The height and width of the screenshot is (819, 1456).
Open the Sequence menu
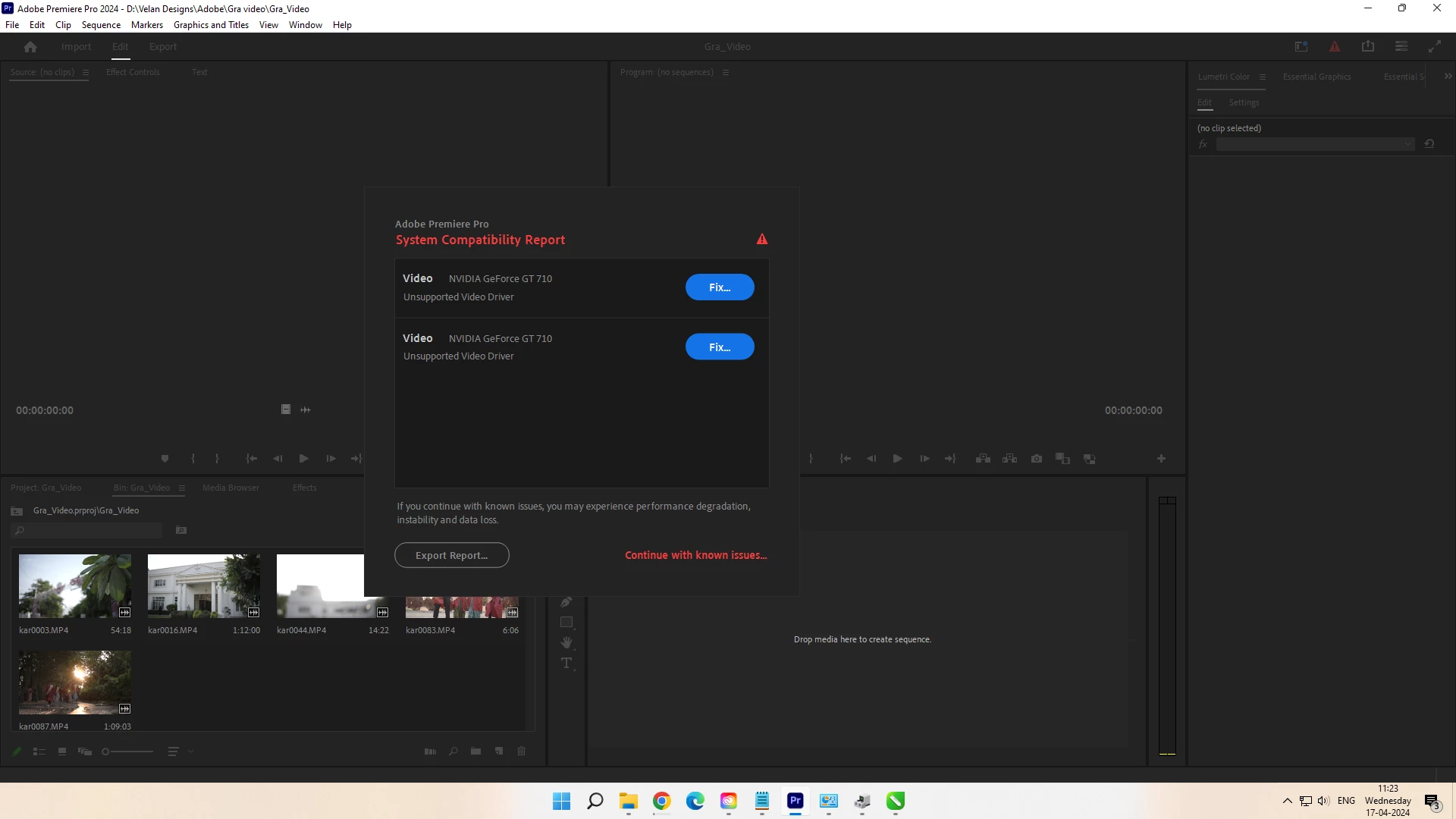(101, 25)
